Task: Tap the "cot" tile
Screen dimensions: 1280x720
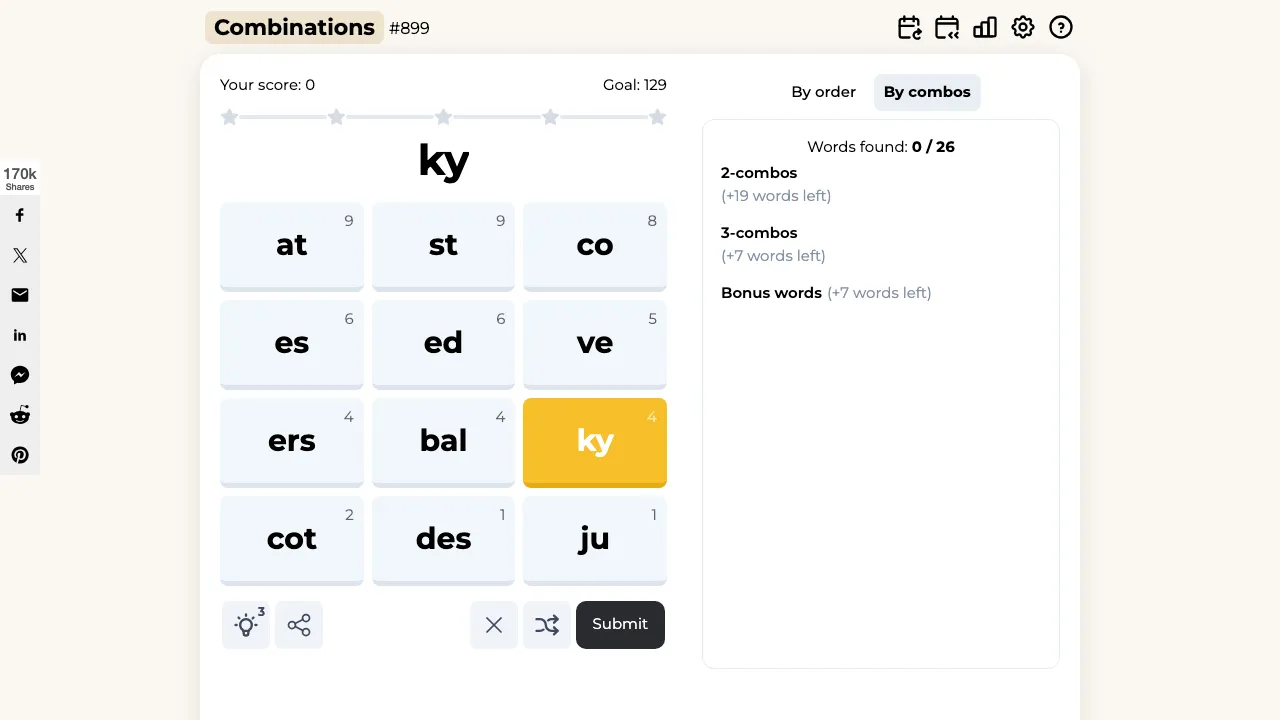Action: point(292,540)
